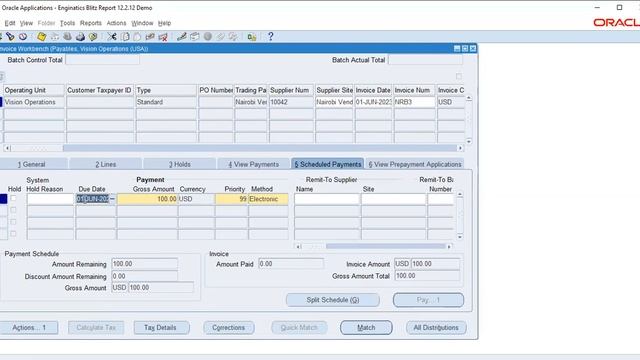This screenshot has height=360, width=640.
Task: Click the Method field showing Electronic
Action: click(x=268, y=199)
